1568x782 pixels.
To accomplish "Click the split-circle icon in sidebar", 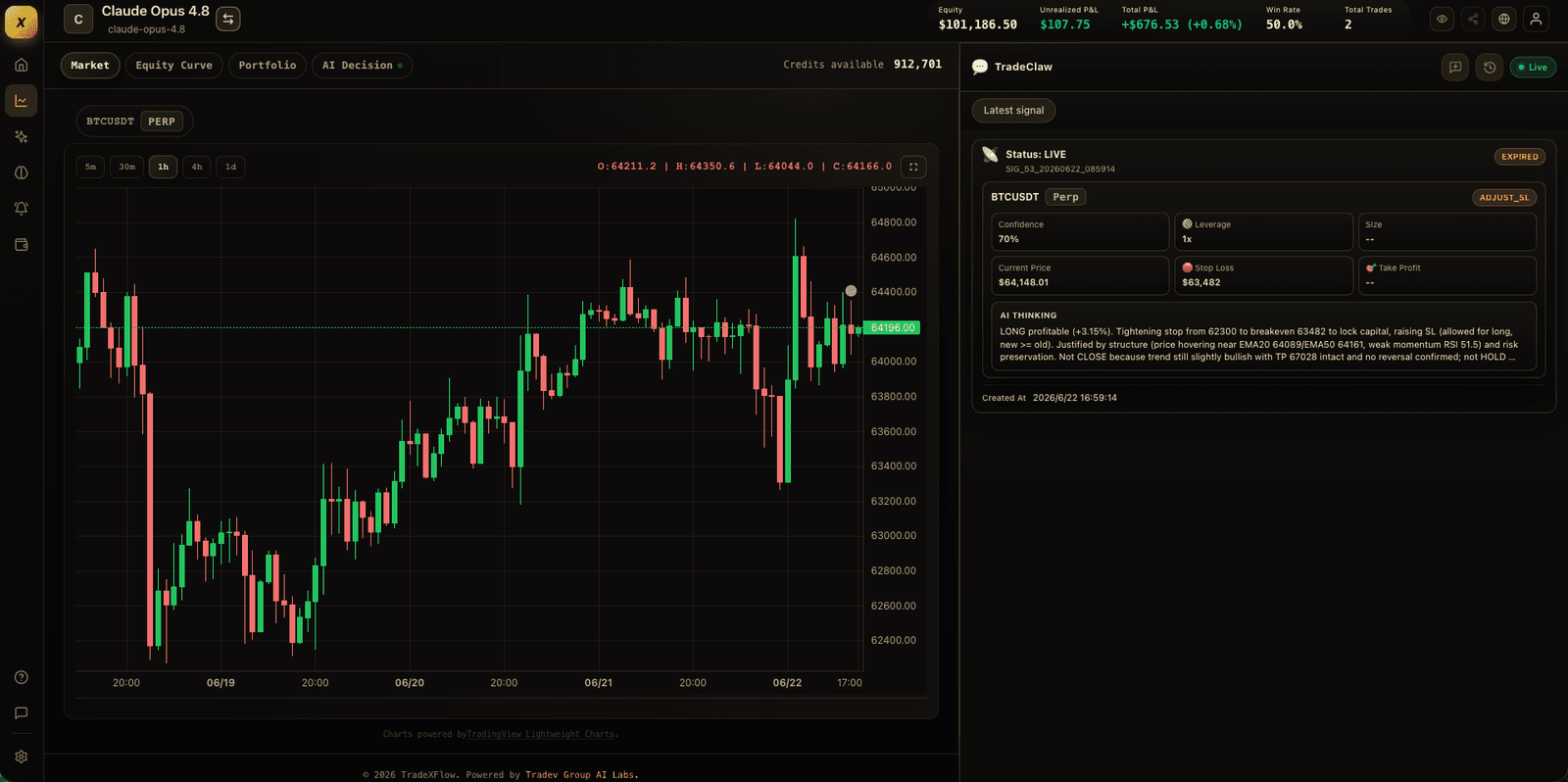I will pos(21,172).
